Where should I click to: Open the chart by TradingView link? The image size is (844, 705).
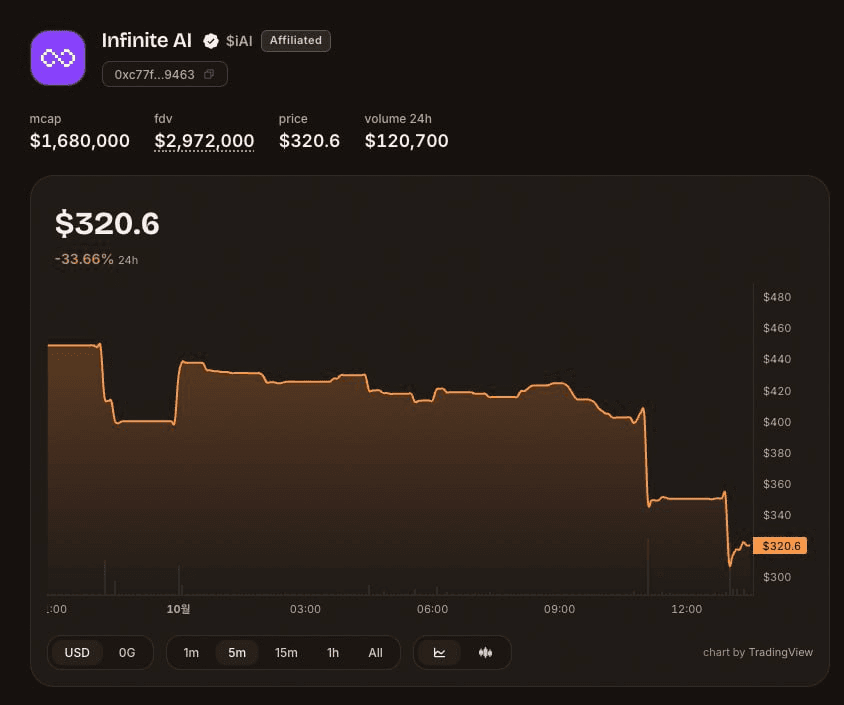[758, 652]
